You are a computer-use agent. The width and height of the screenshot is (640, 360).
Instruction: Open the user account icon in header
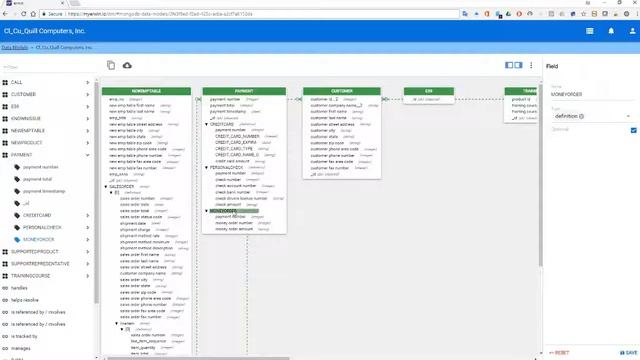coord(632,31)
